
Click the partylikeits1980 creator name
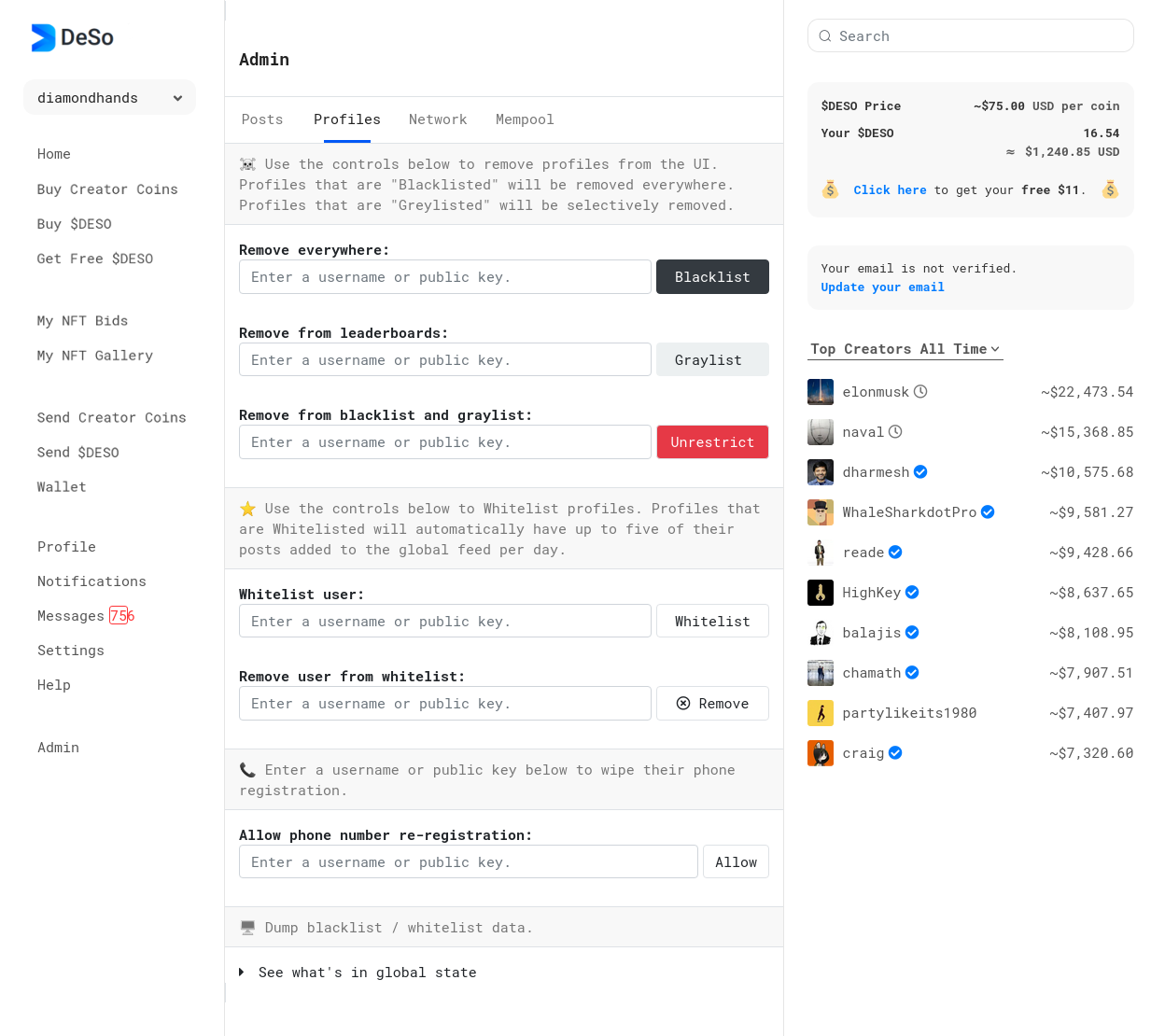[x=909, y=713]
